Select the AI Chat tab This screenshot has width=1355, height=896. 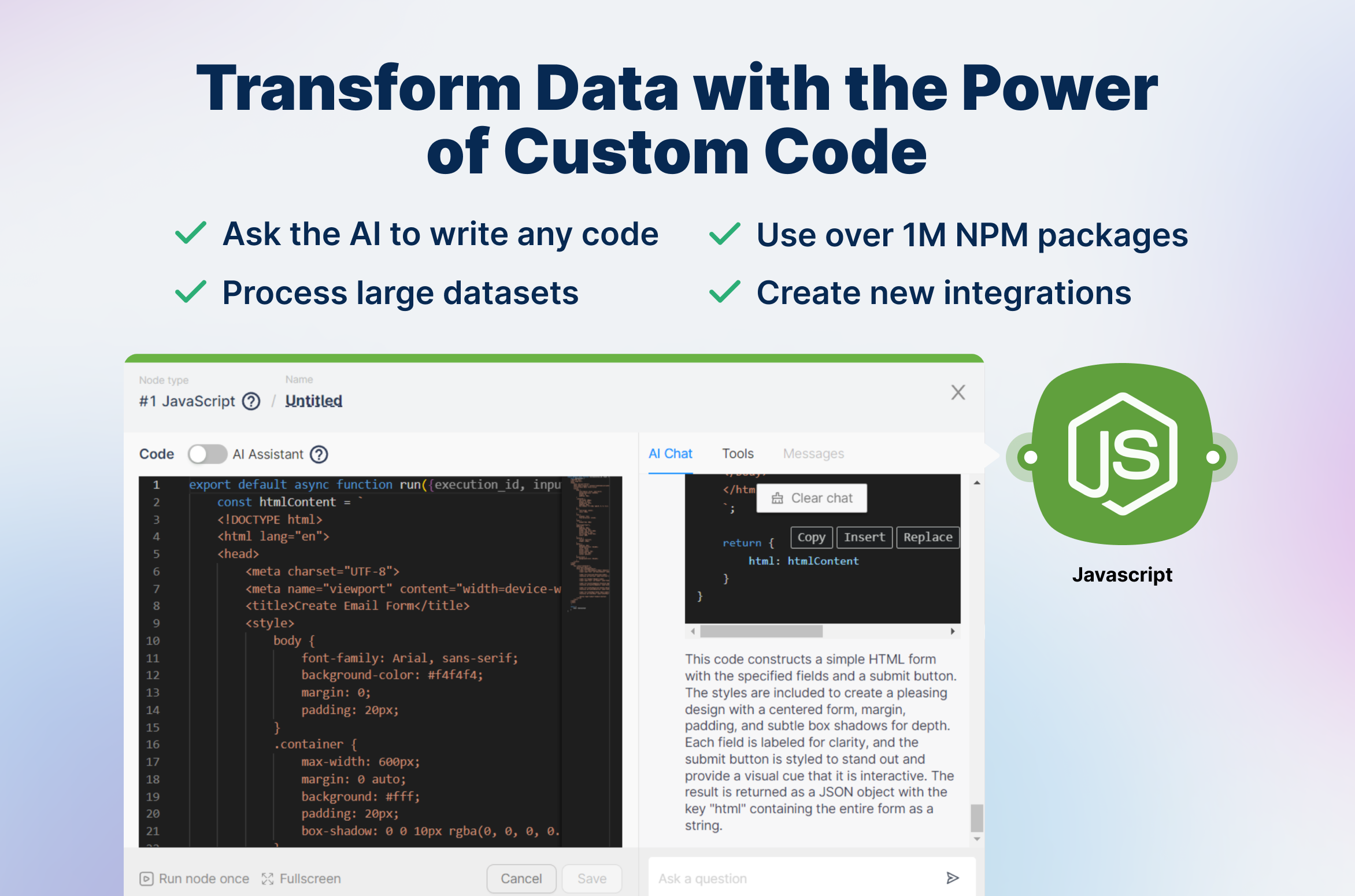point(670,454)
